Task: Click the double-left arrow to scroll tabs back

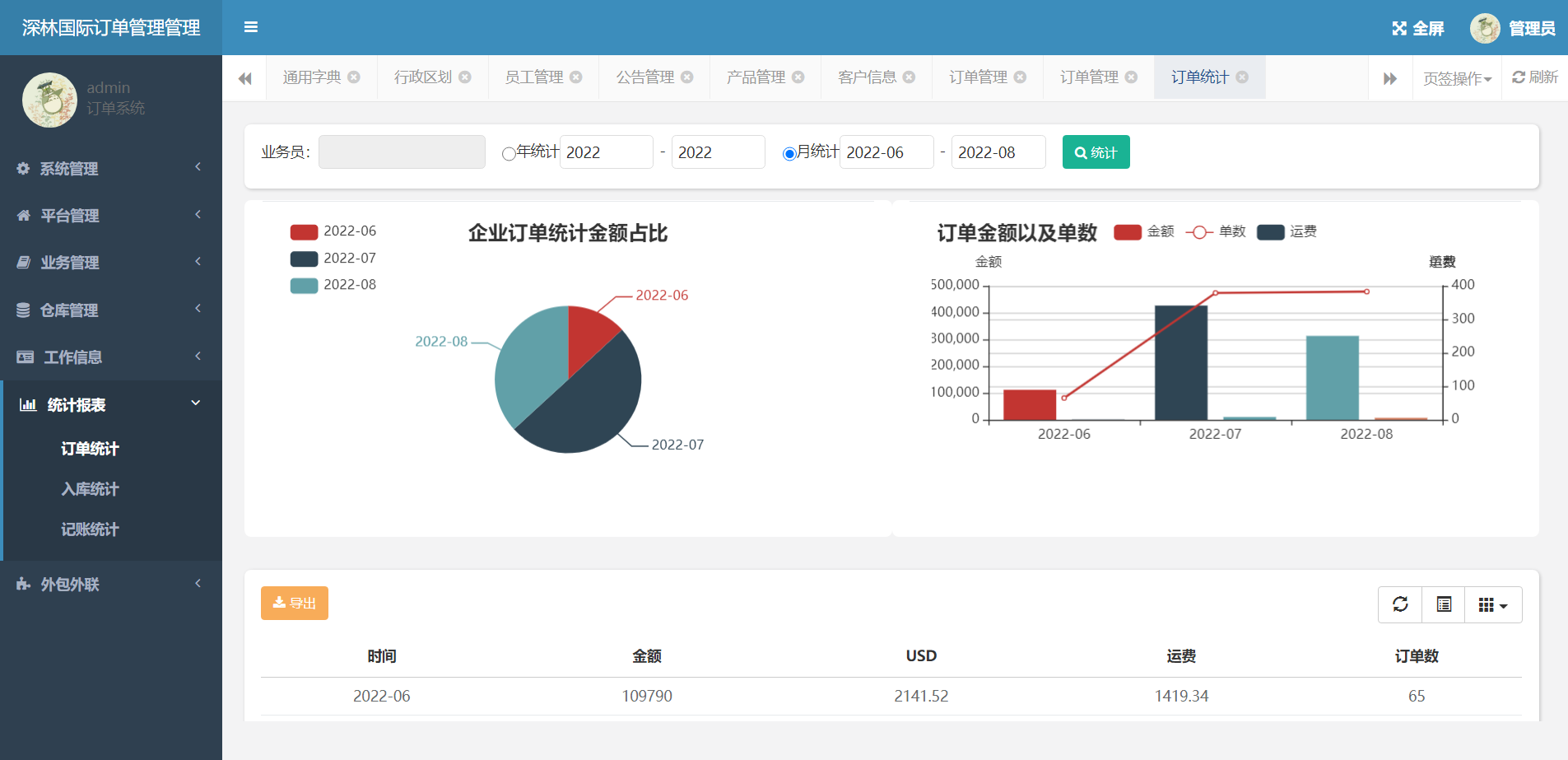Action: [x=244, y=77]
